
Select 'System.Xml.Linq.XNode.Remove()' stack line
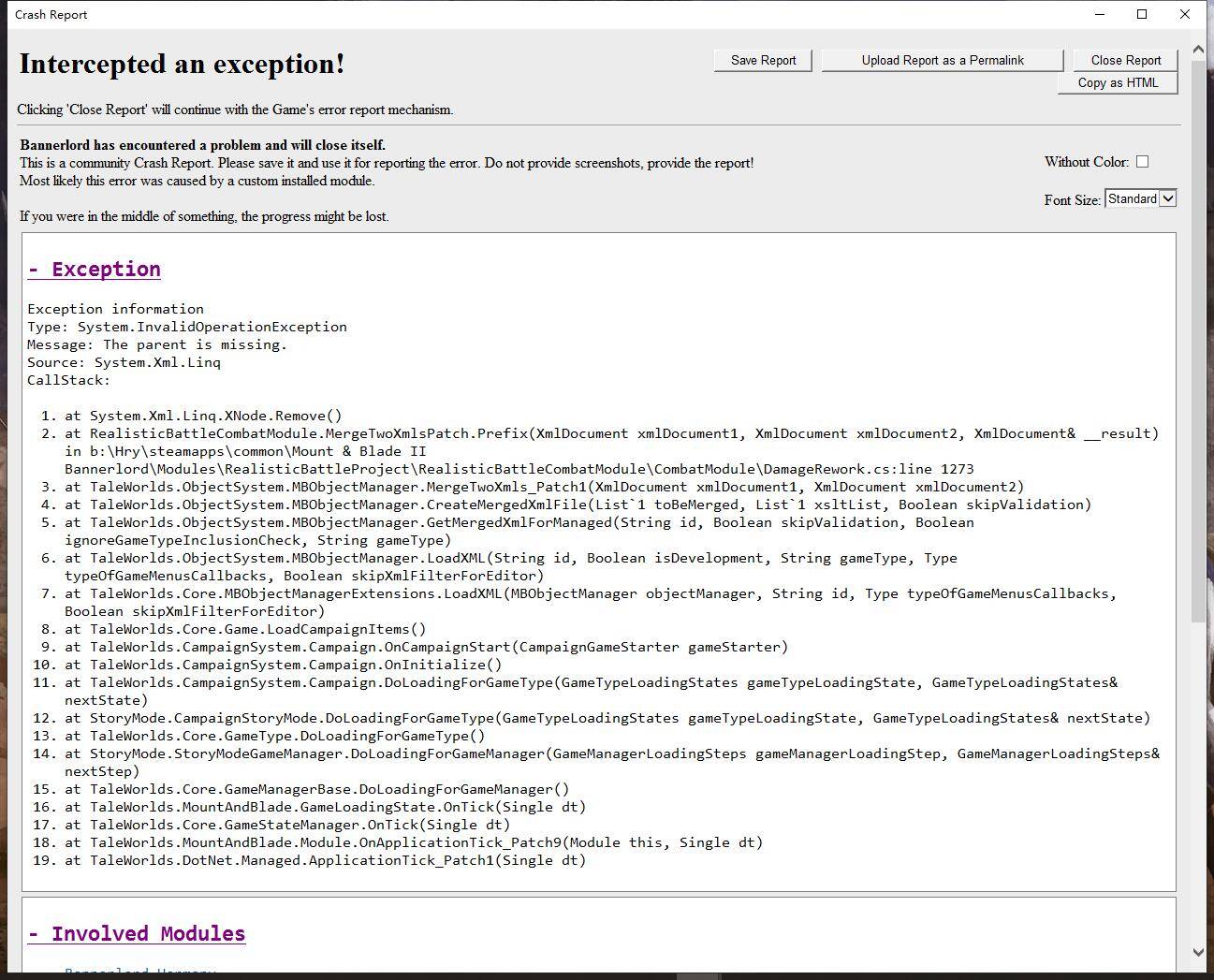coord(203,416)
